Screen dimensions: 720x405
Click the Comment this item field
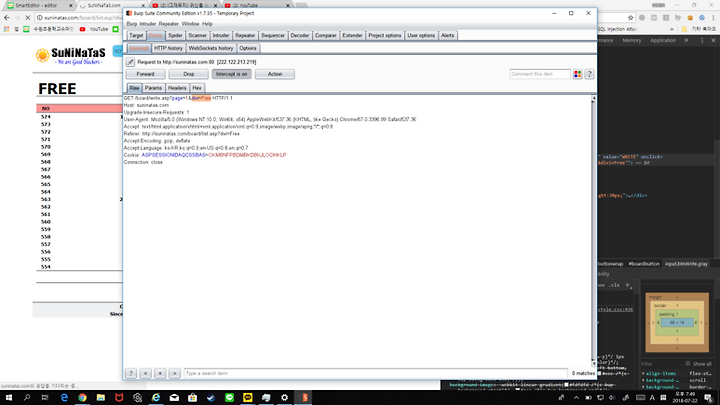coord(540,74)
